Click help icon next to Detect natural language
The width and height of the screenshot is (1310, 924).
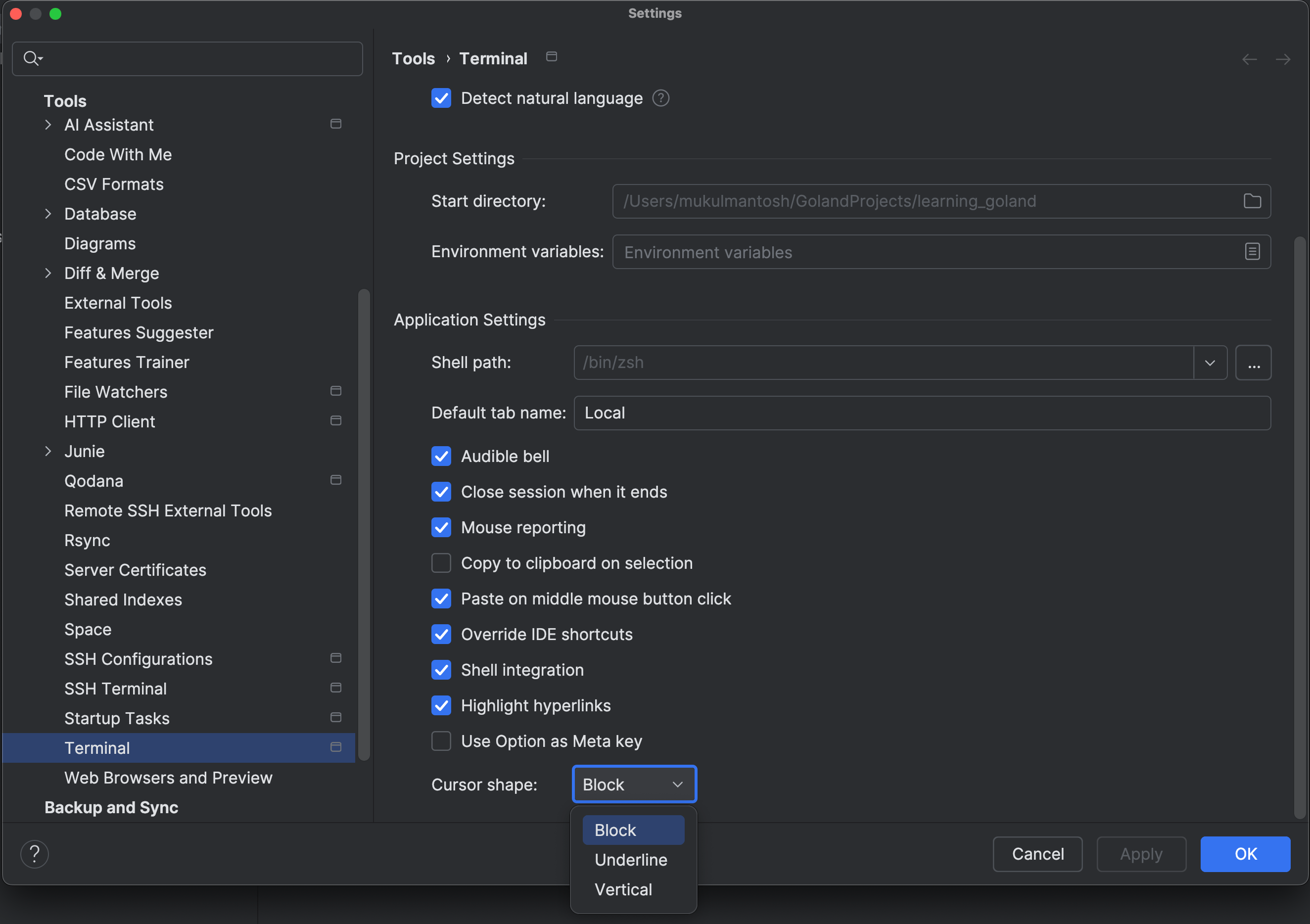click(661, 98)
